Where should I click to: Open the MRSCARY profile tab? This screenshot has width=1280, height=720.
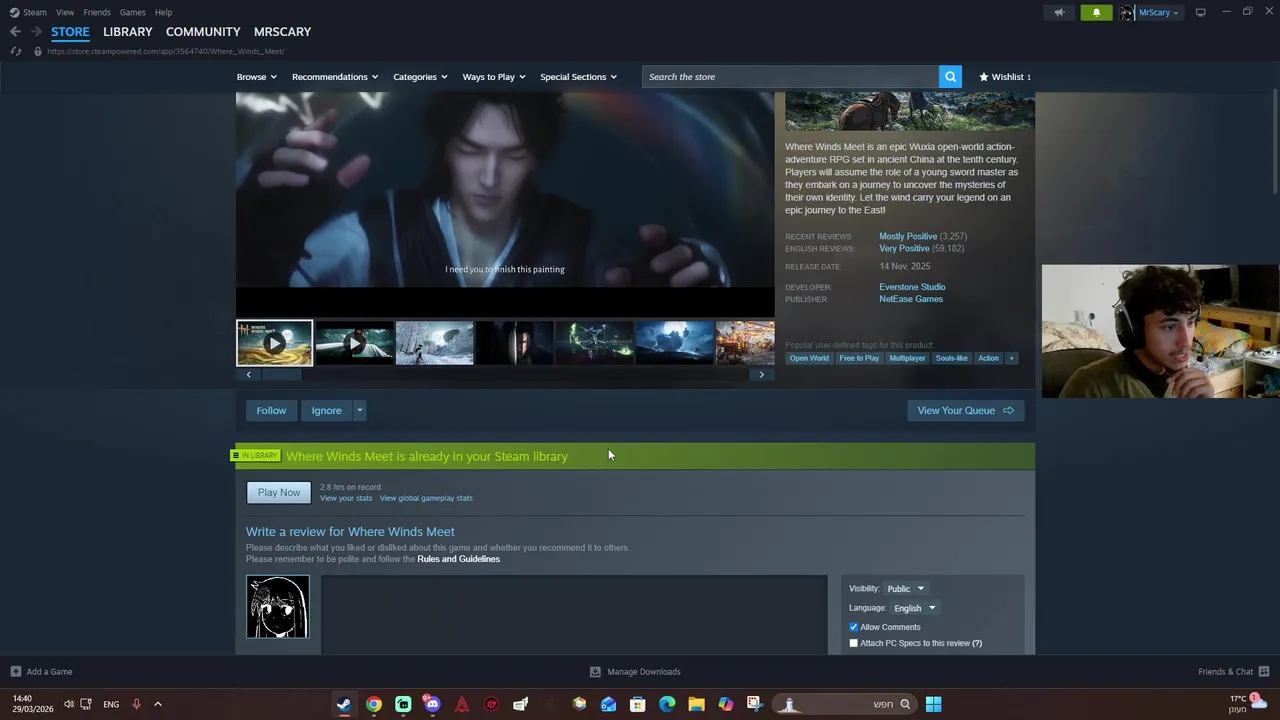[x=282, y=32]
